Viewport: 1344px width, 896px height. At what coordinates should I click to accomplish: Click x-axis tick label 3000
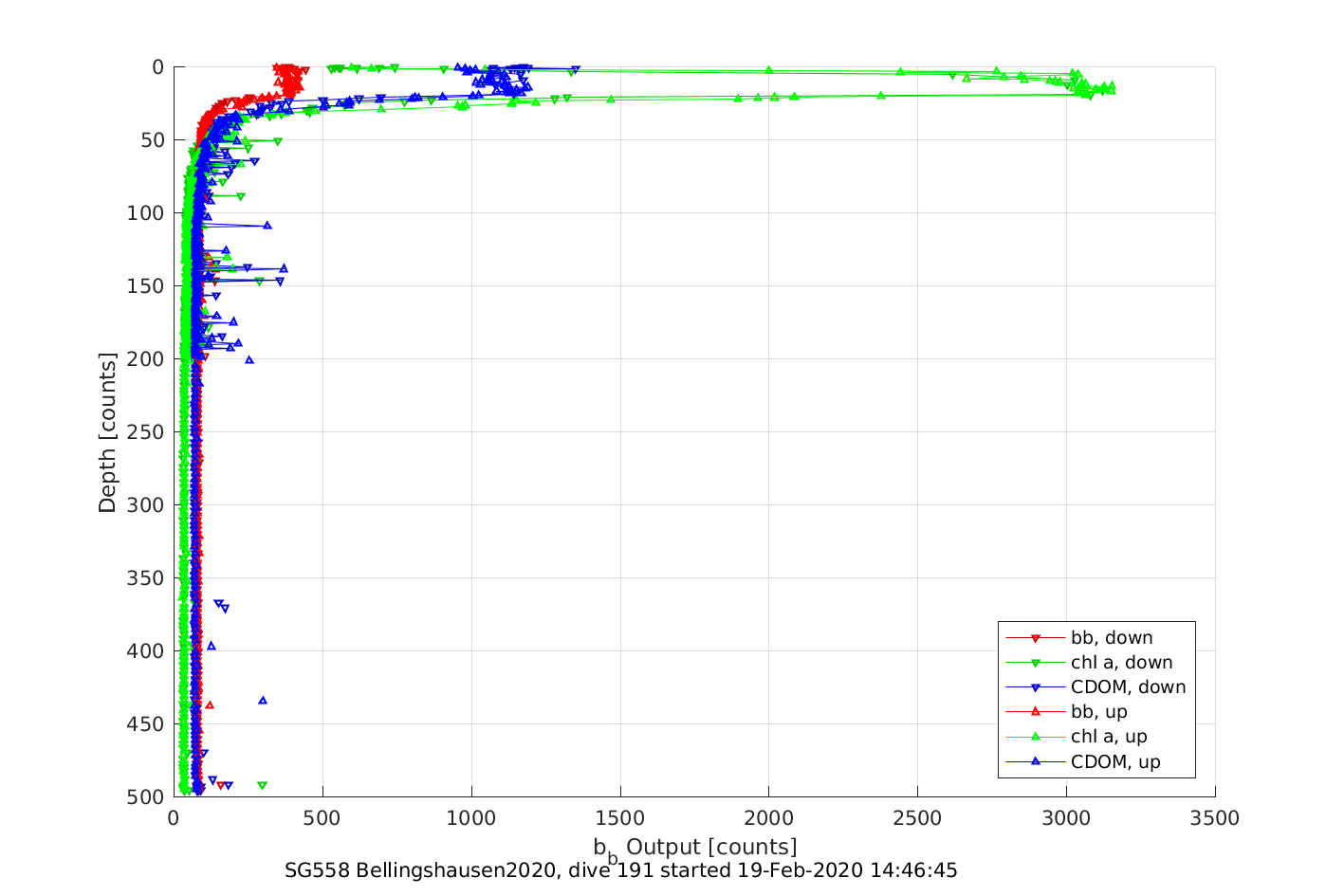pyautogui.click(x=1067, y=818)
